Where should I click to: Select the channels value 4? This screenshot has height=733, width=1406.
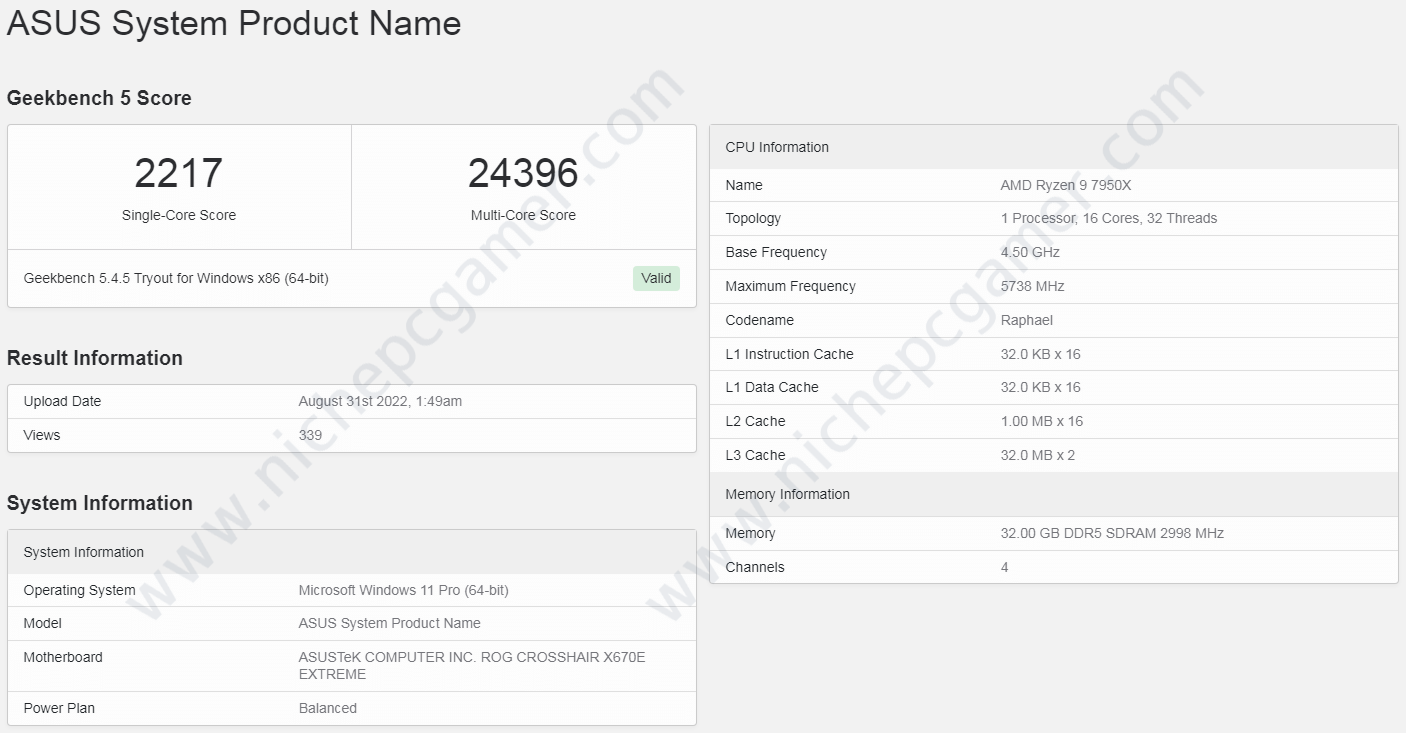[x=1005, y=567]
